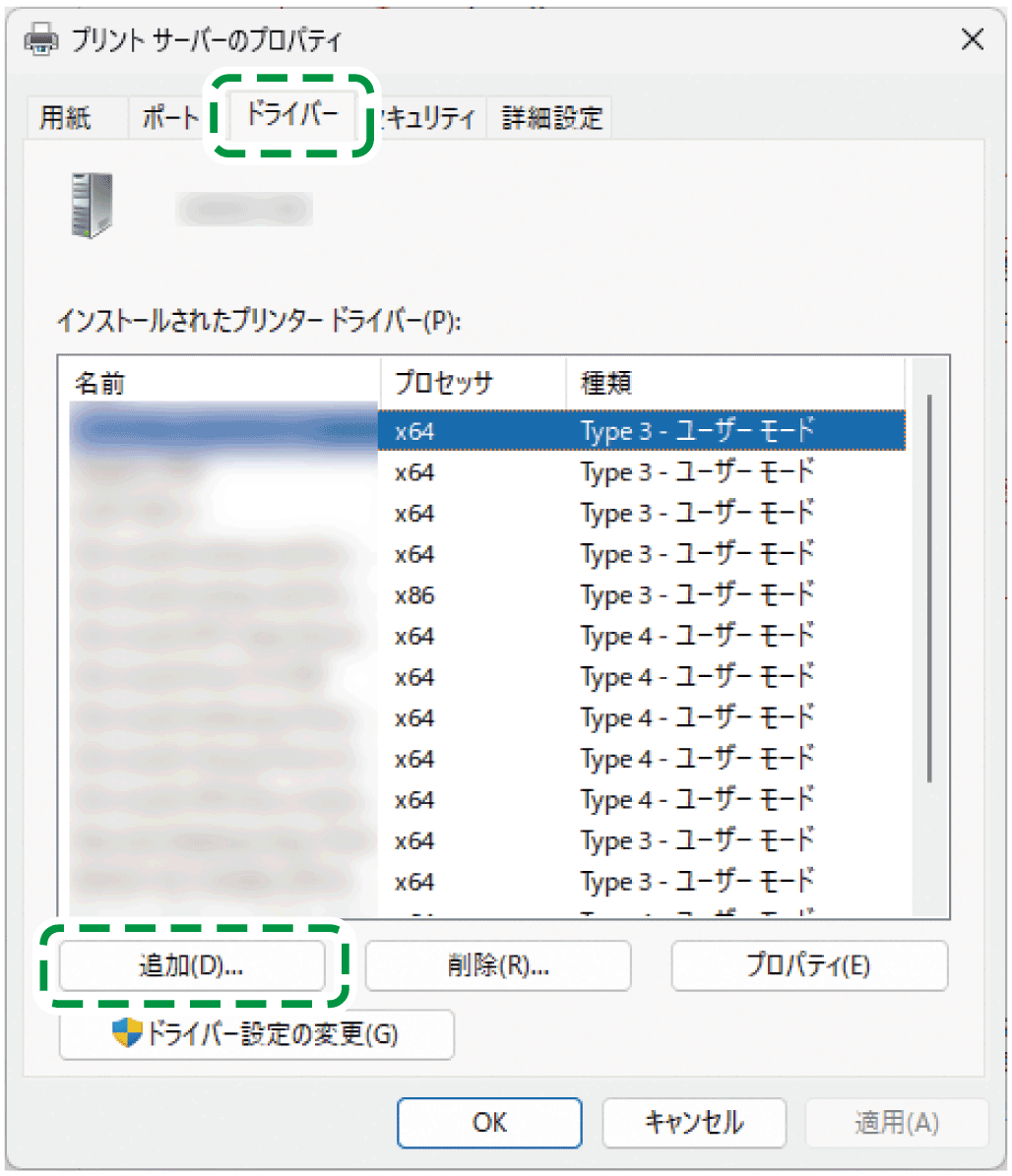Select the first x64 Type 3 driver row

pos(591,430)
